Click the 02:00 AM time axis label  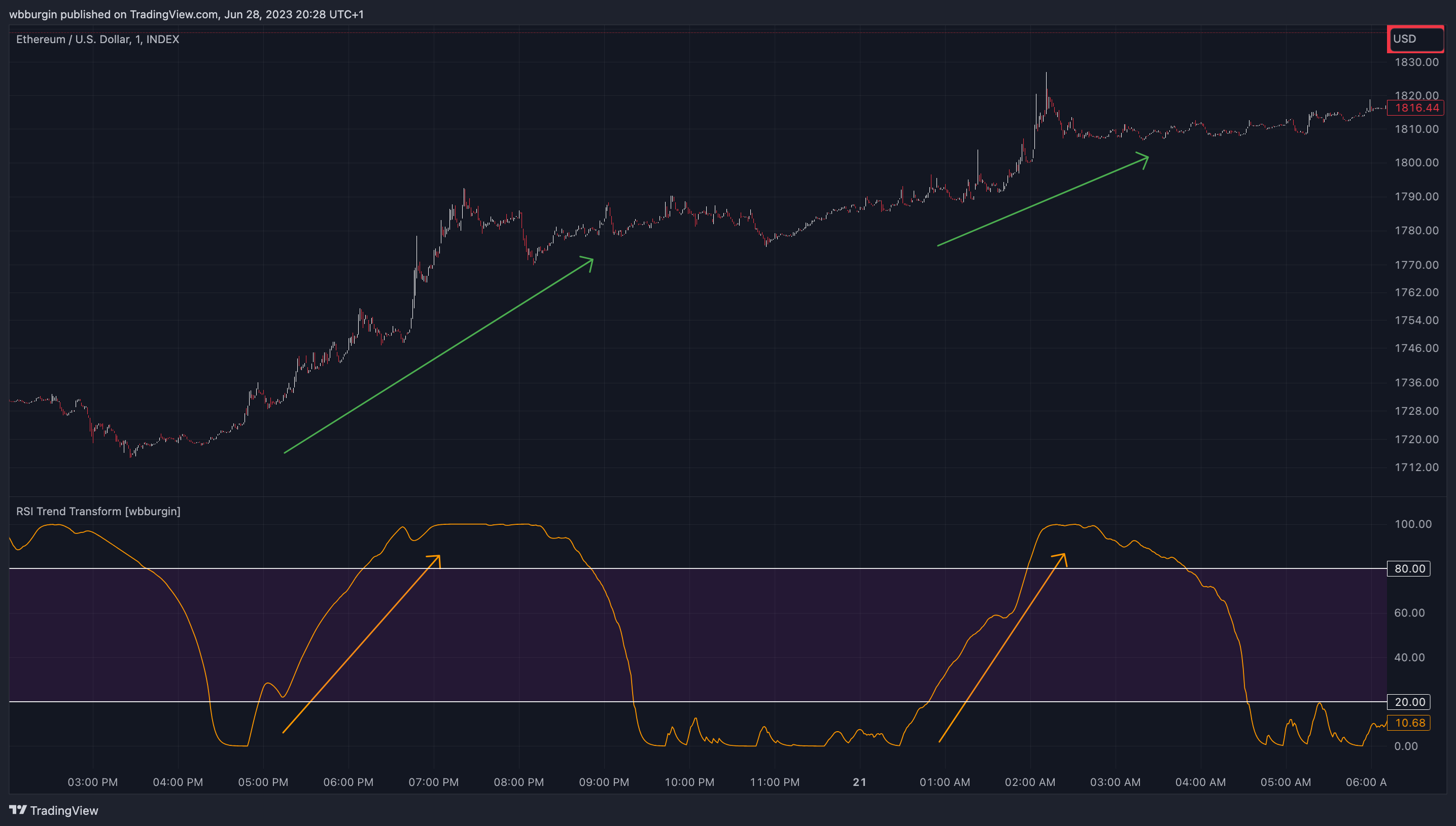click(1030, 782)
